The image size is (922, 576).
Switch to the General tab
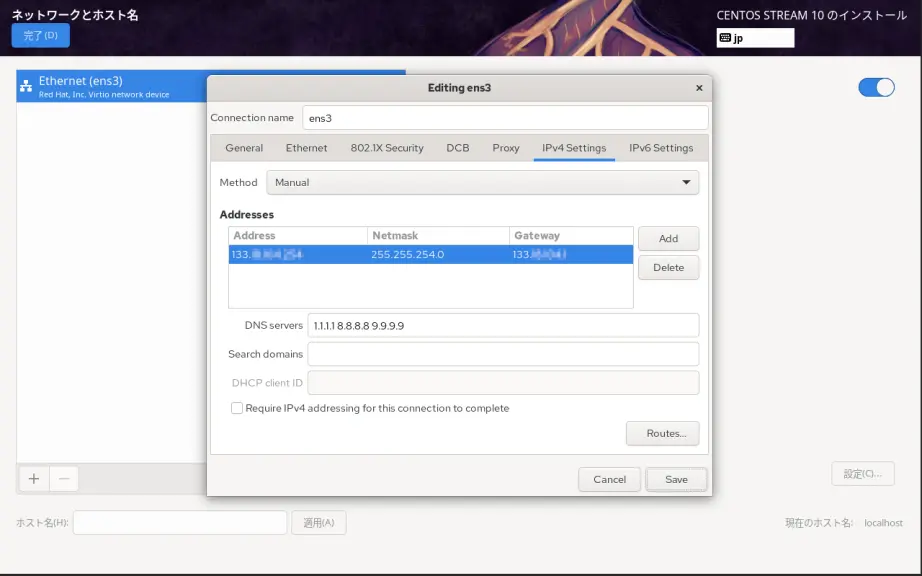[x=244, y=148]
